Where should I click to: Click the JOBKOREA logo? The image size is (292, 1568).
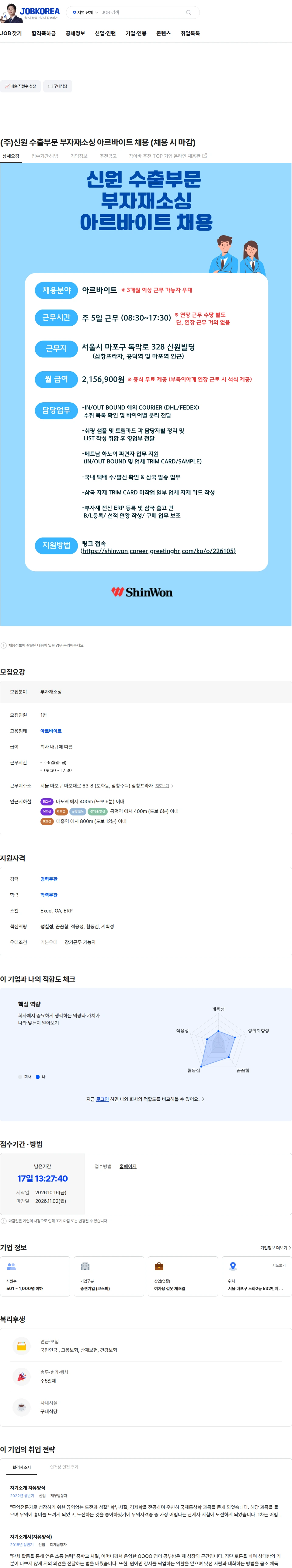coord(39,11)
